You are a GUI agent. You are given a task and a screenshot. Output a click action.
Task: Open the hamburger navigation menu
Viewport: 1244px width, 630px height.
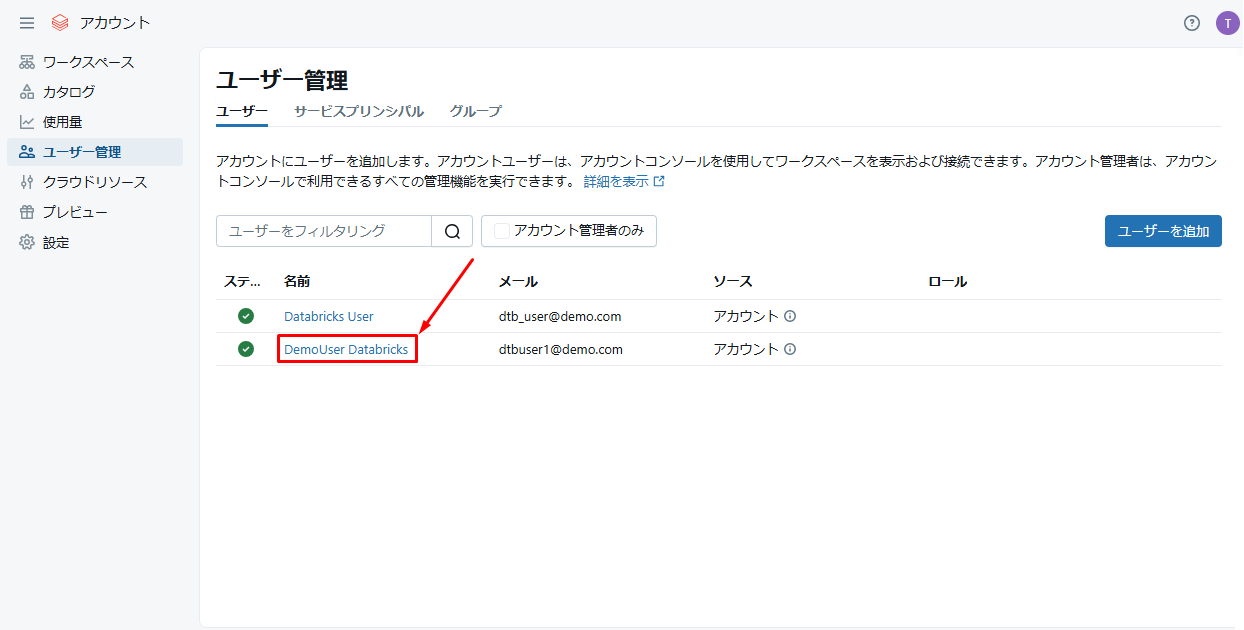[27, 23]
